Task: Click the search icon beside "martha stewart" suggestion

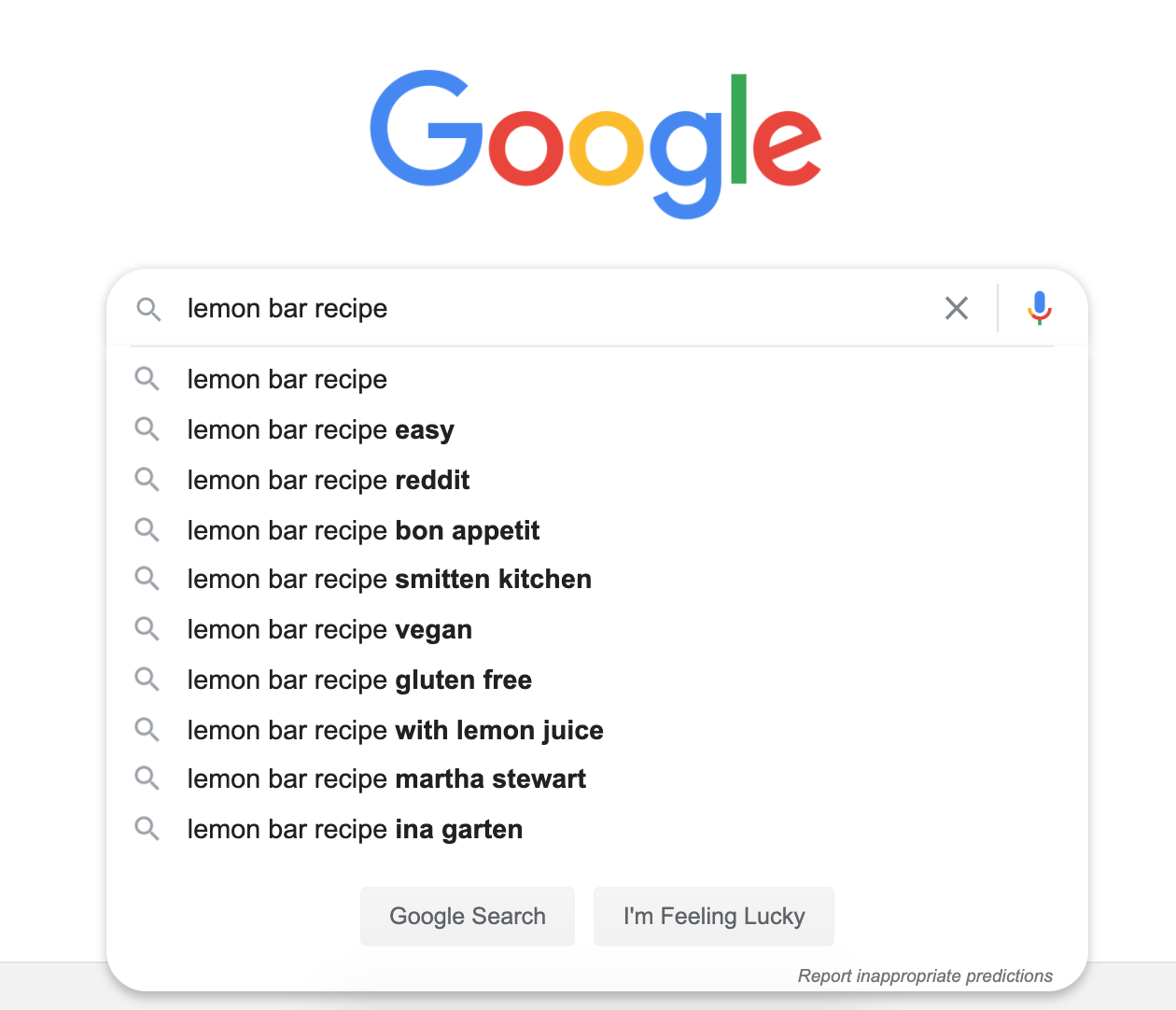Action: click(x=147, y=778)
